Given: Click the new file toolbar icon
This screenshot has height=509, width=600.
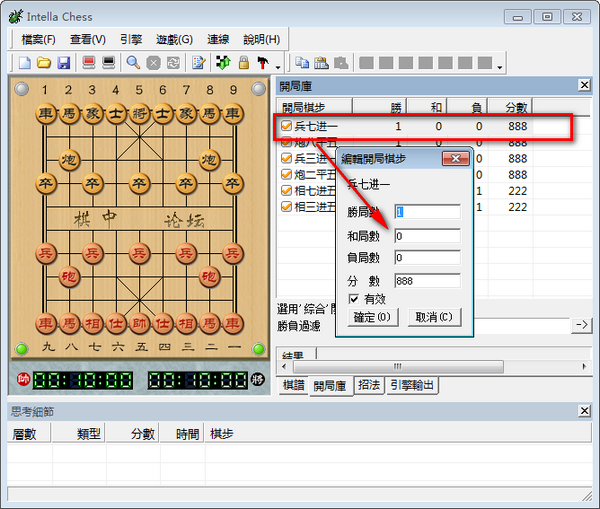Looking at the screenshot, I should coord(25,63).
